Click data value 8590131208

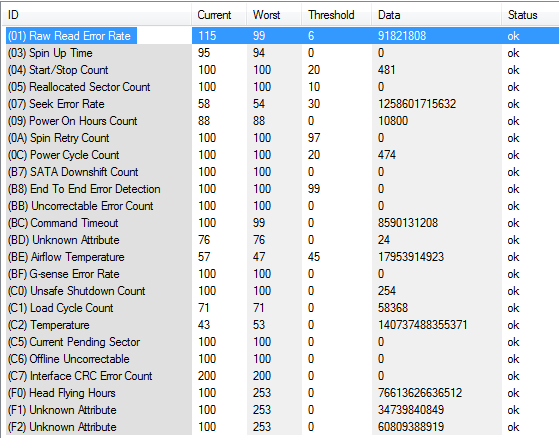[407, 223]
